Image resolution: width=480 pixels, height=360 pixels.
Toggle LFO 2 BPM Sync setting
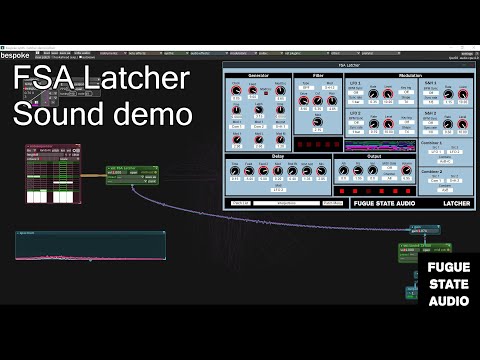[356, 123]
